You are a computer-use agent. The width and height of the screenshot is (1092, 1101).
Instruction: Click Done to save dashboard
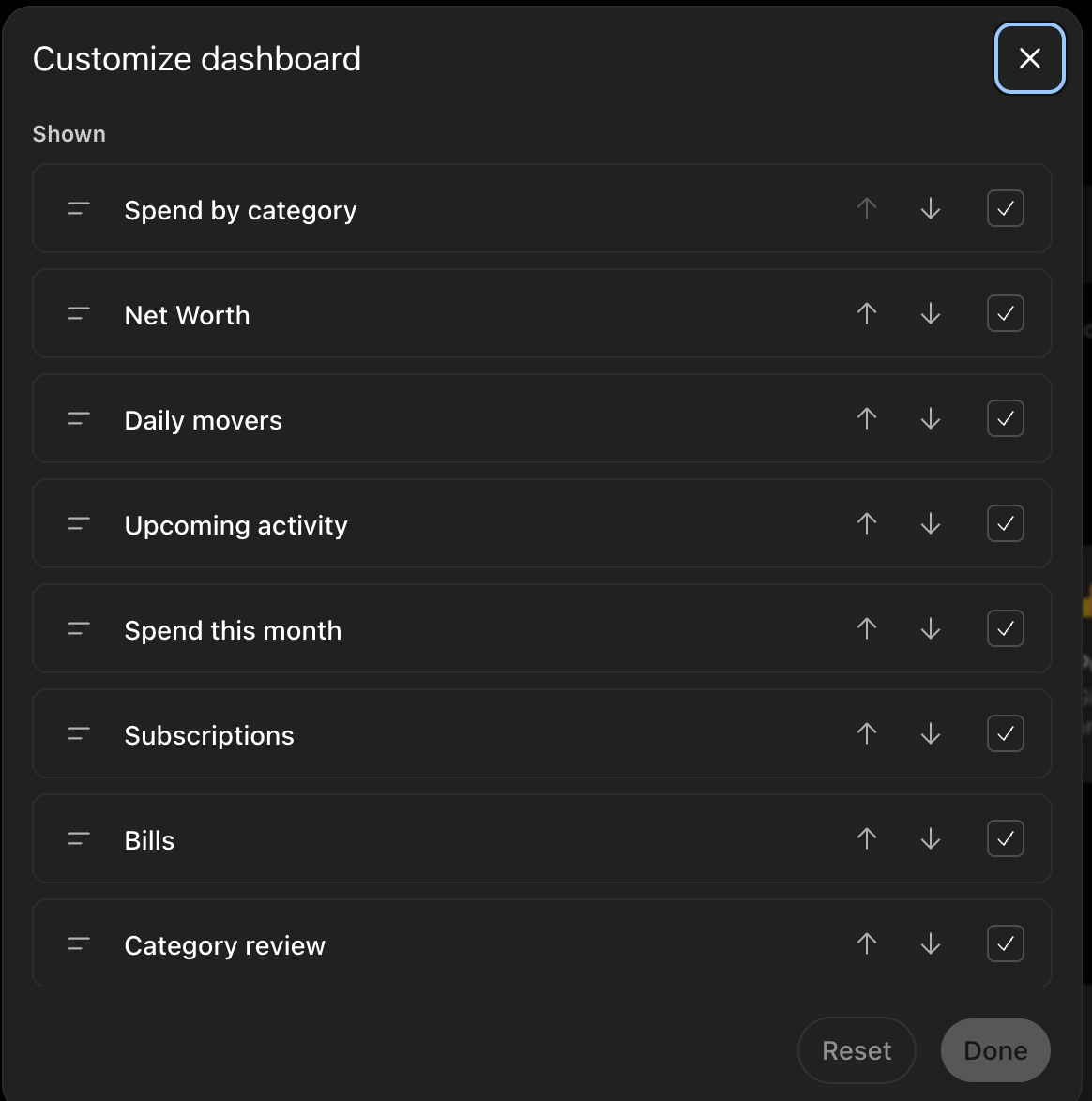click(x=995, y=1050)
